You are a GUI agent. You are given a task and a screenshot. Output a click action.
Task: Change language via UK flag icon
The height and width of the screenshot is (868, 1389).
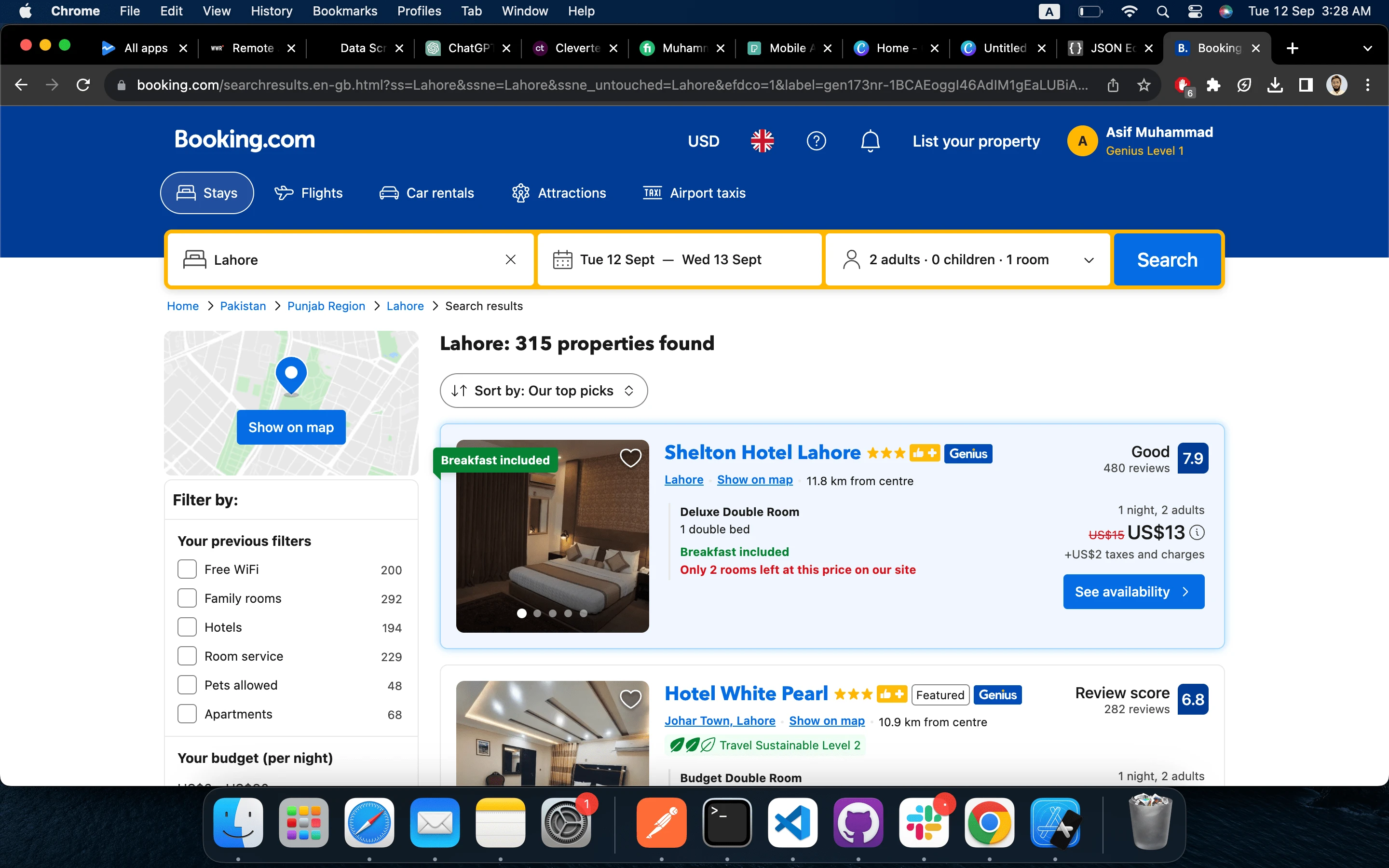point(762,141)
